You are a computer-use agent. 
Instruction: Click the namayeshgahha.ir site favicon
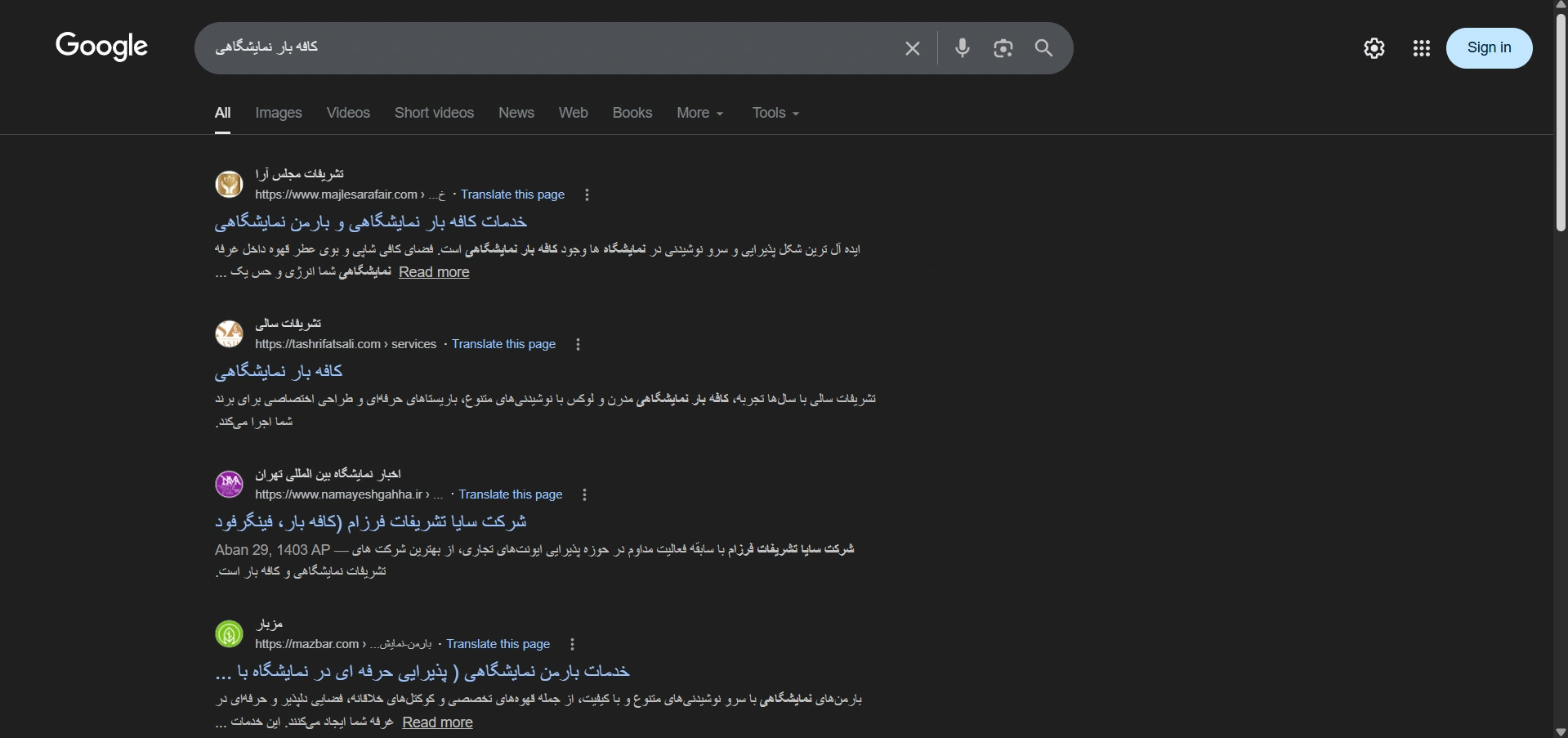click(x=229, y=484)
